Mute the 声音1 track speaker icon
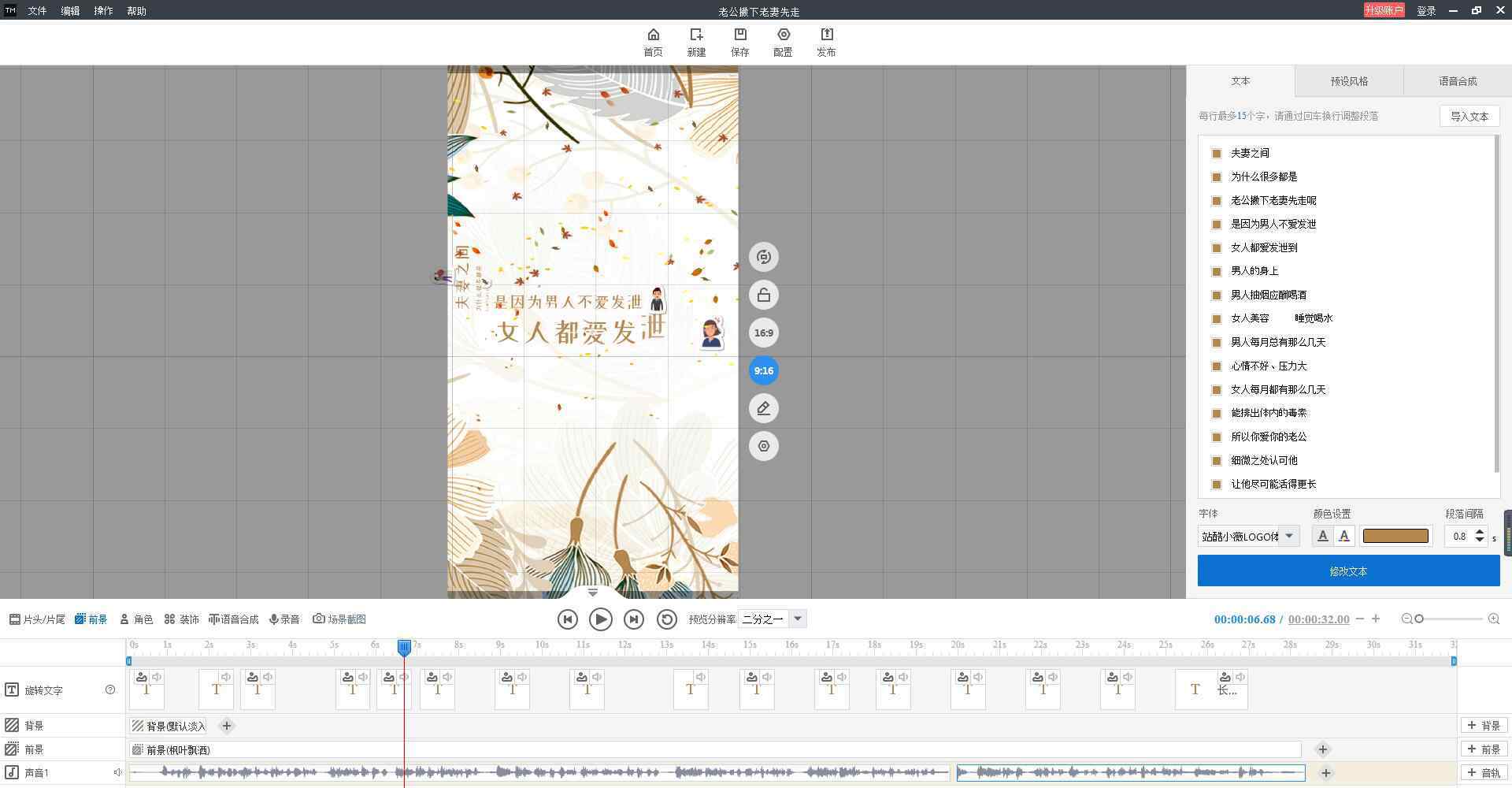 point(117,772)
